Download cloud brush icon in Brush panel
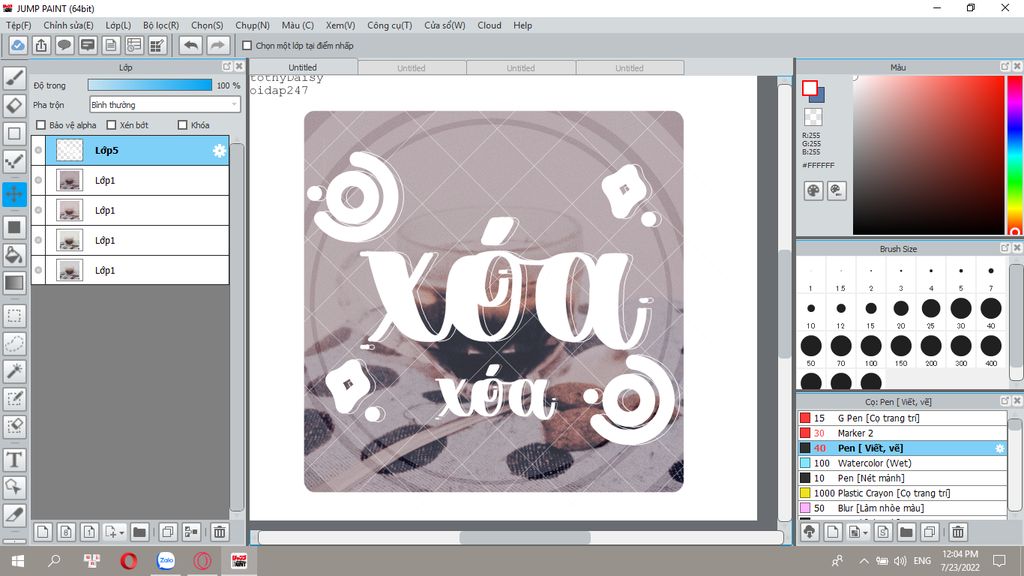This screenshot has height=576, width=1024. (810, 532)
